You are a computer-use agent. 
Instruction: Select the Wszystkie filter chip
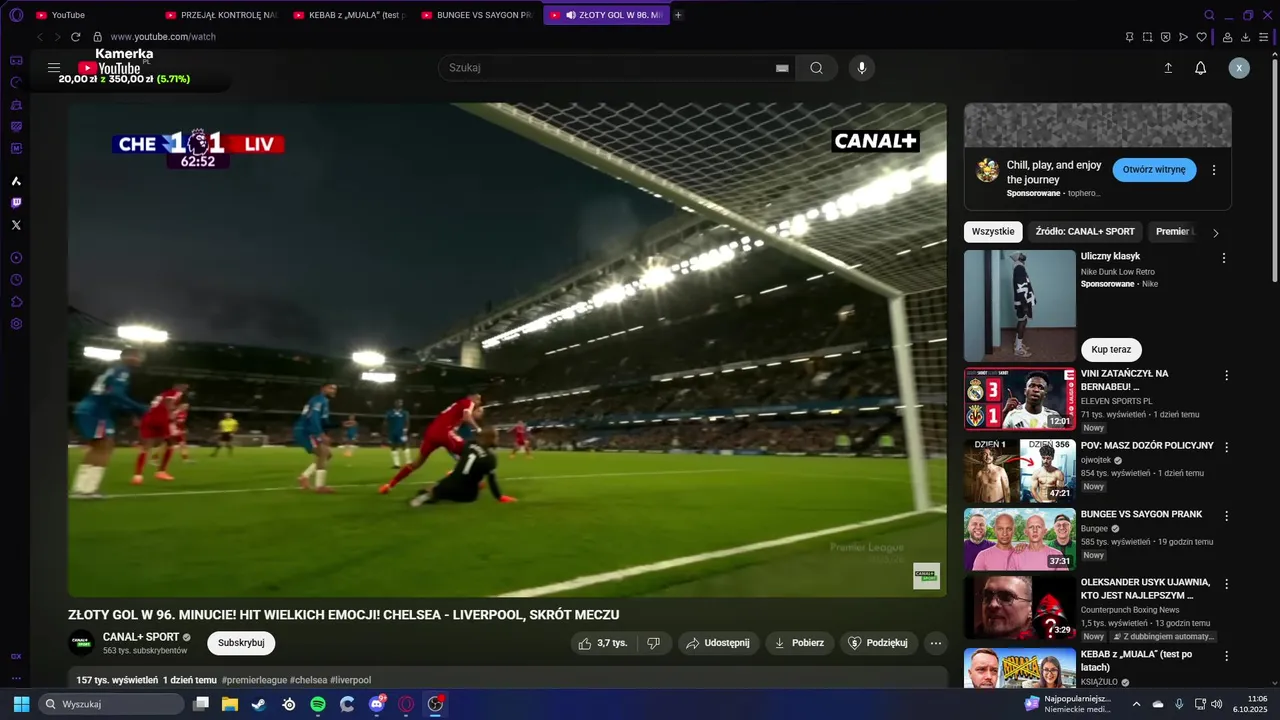coord(993,232)
